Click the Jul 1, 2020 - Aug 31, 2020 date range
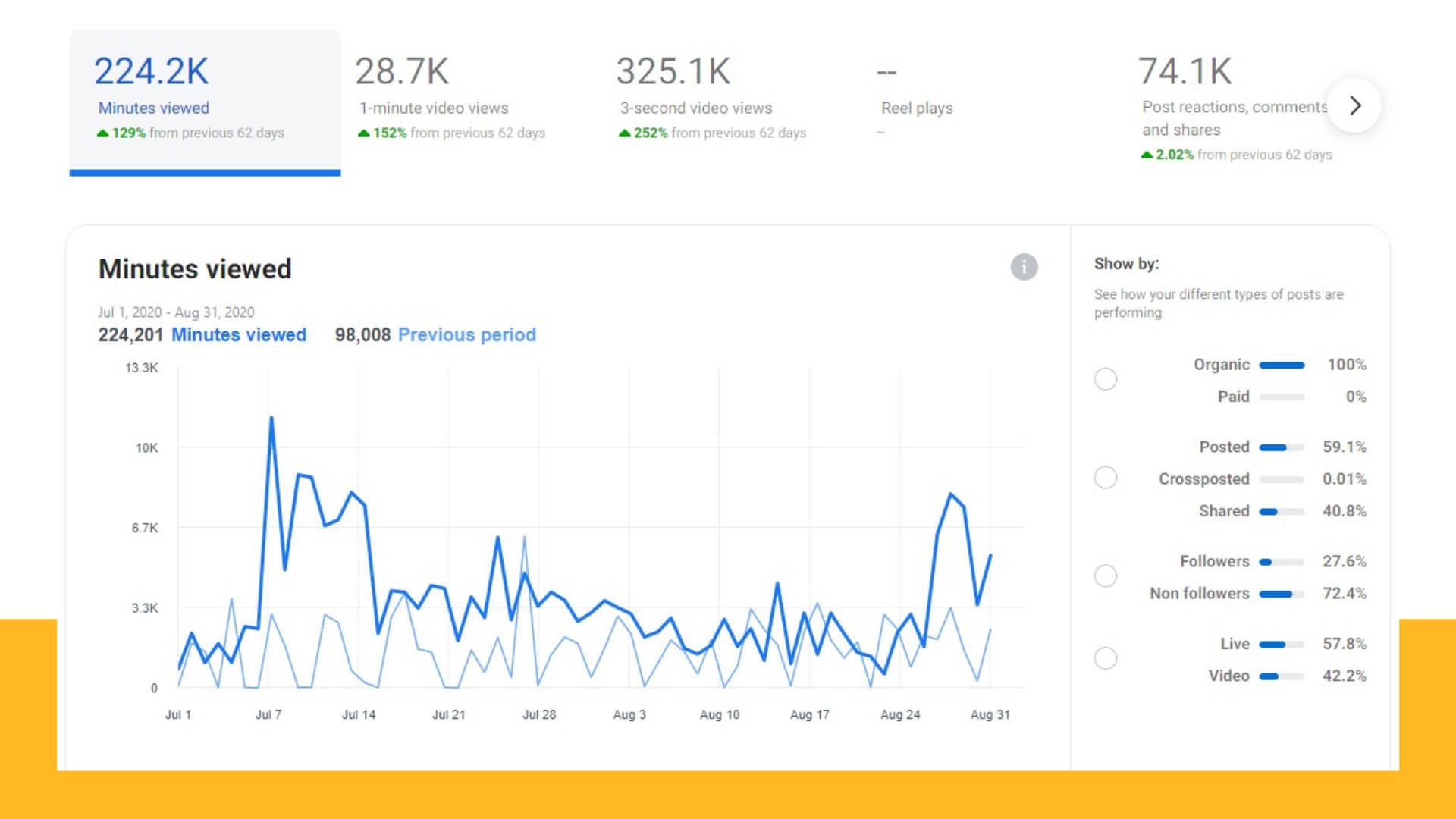The height and width of the screenshot is (819, 1456). coord(176,312)
